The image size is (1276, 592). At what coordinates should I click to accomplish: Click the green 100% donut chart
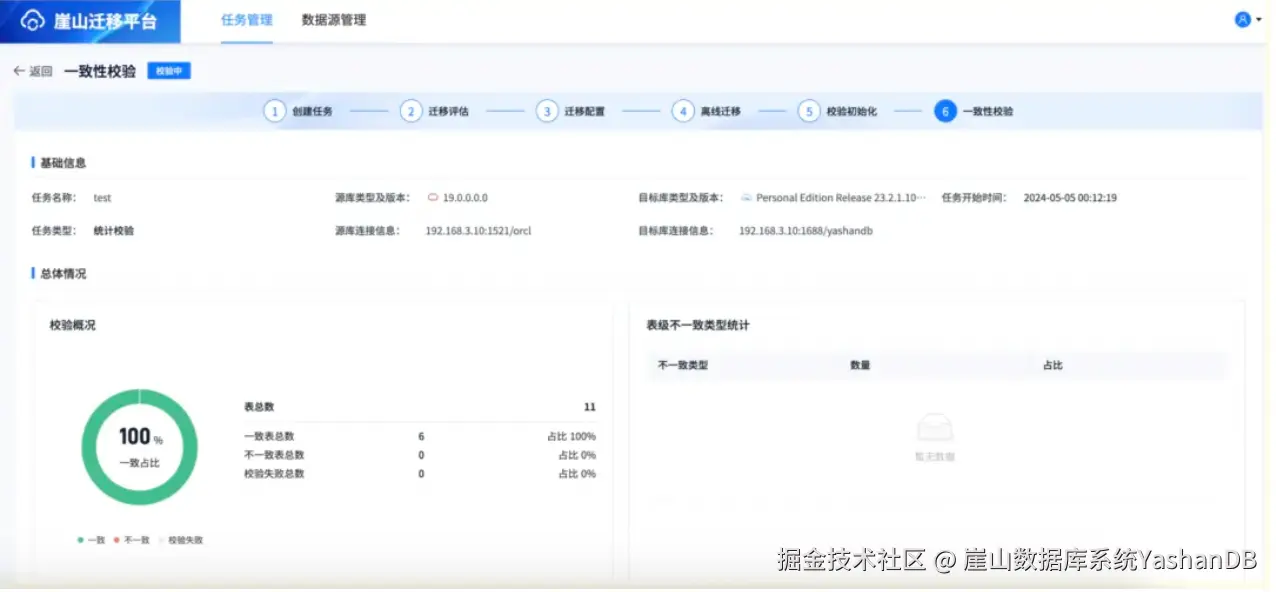[x=139, y=447]
